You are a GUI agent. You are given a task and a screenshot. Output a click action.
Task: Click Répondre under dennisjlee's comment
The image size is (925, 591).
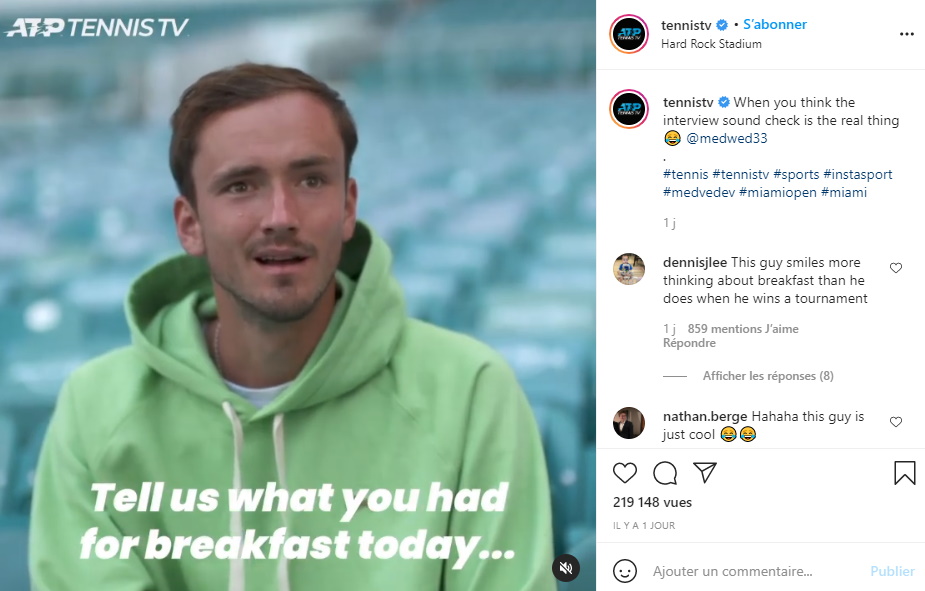689,343
